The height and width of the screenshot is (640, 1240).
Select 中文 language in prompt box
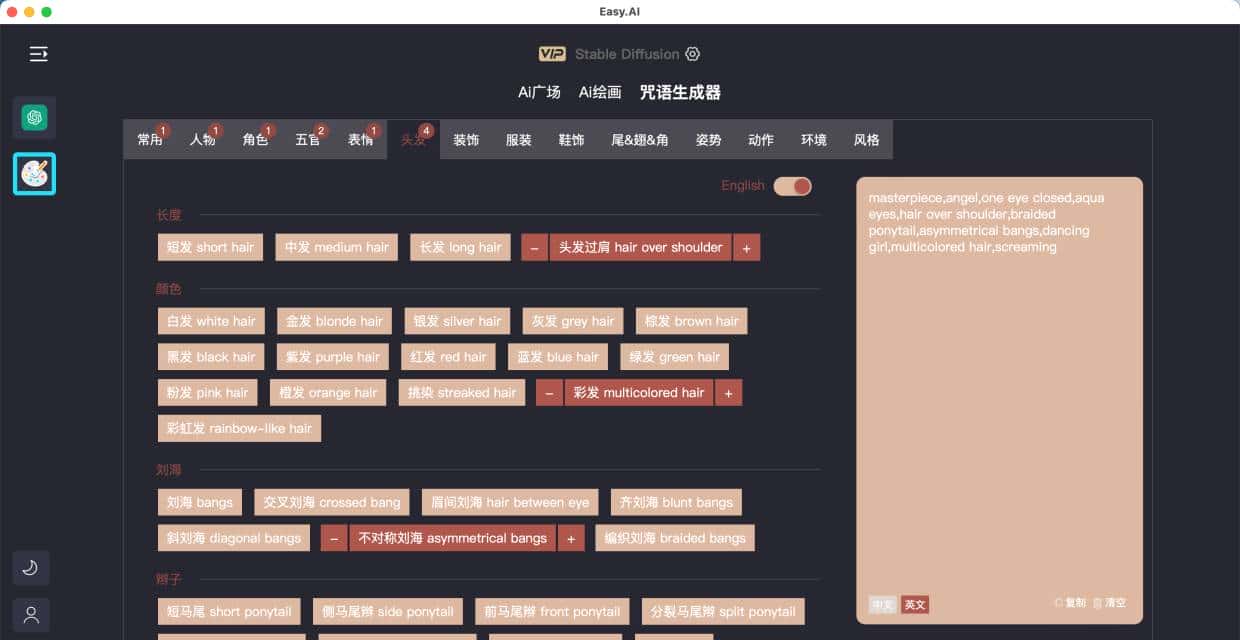pyautogui.click(x=881, y=604)
